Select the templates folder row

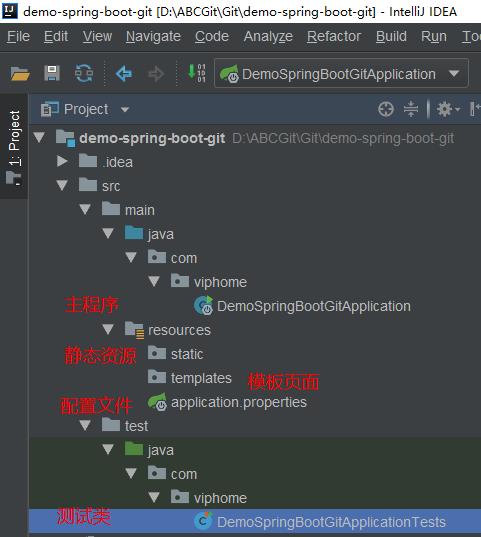(x=201, y=378)
